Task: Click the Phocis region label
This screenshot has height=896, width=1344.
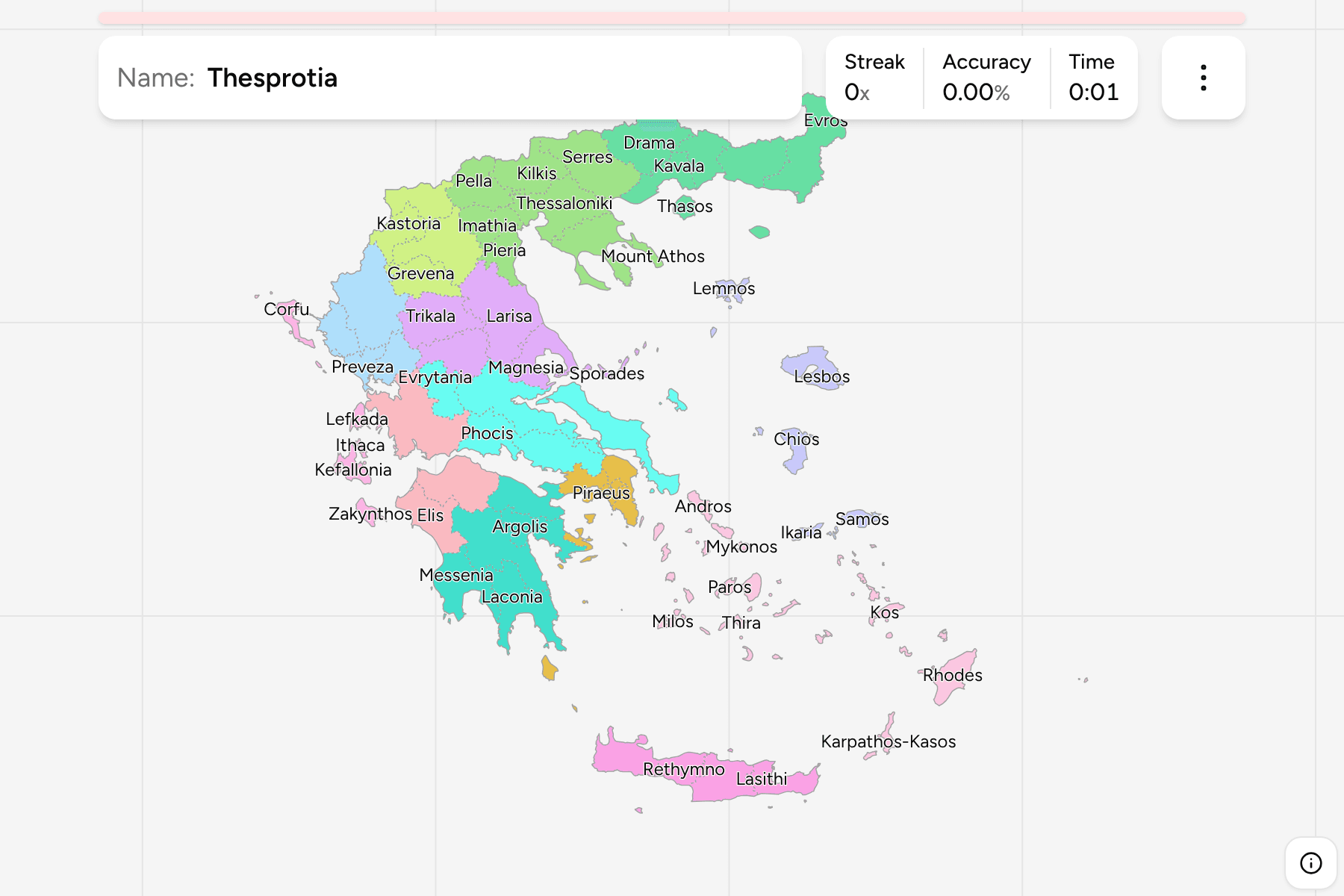Action: pyautogui.click(x=487, y=433)
